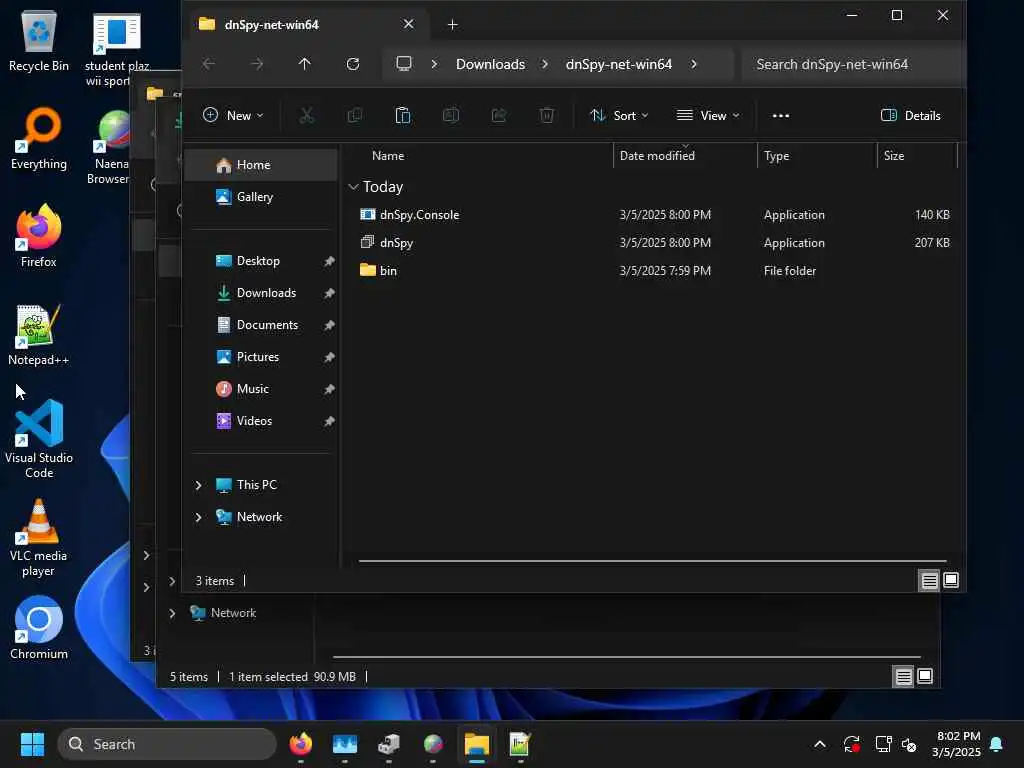Image resolution: width=1024 pixels, height=768 pixels.
Task: Click the Search dnSpy-net-win64 field
Action: pyautogui.click(x=852, y=64)
